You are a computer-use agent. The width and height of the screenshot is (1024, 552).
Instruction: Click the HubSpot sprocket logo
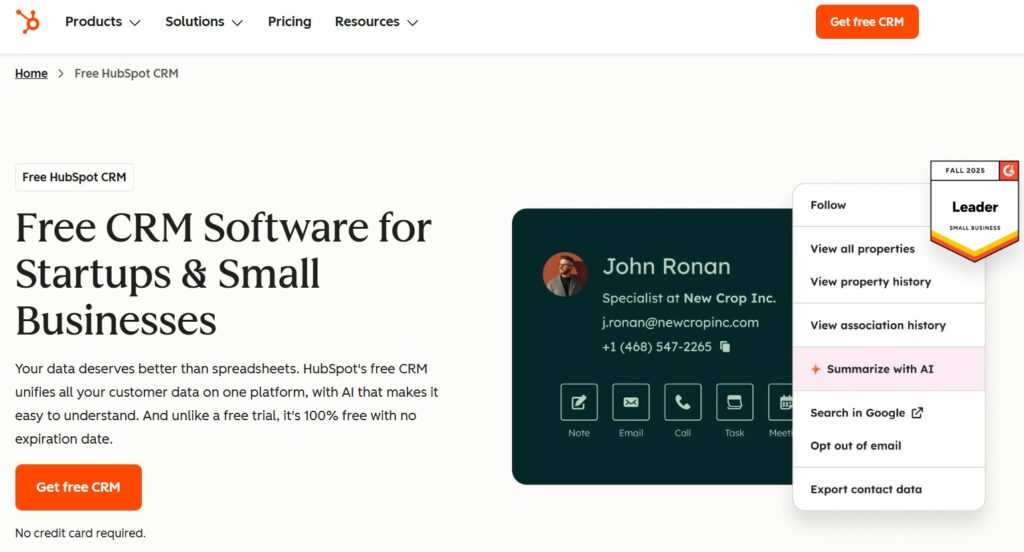pyautogui.click(x=28, y=21)
